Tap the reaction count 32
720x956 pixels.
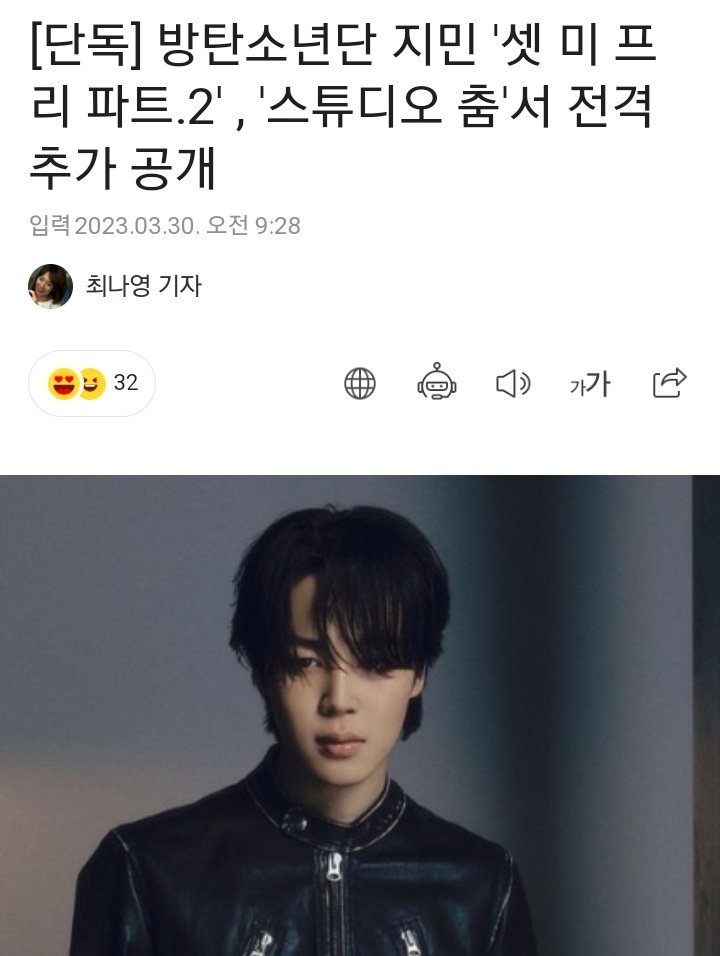point(126,383)
